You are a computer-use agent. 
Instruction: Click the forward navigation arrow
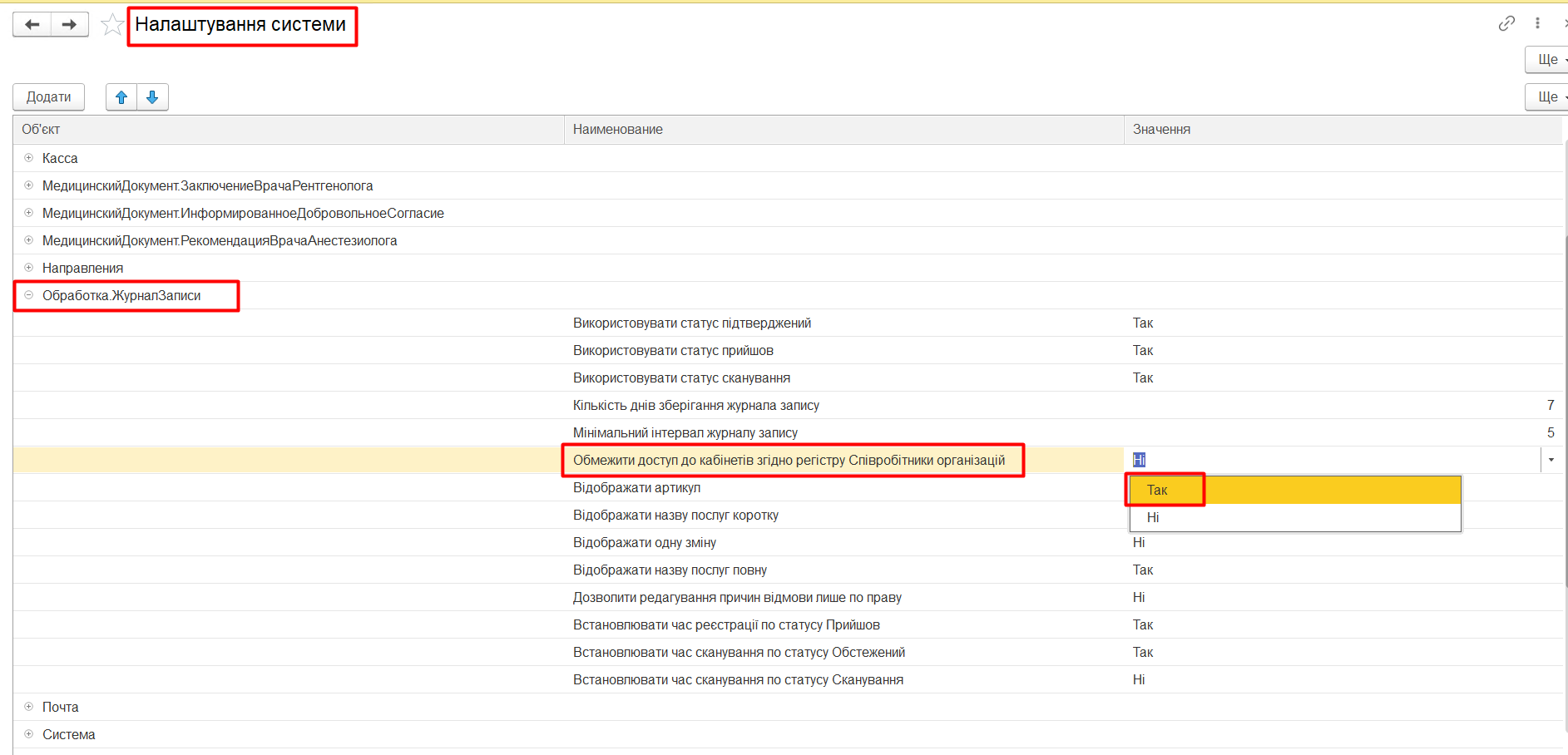click(70, 25)
